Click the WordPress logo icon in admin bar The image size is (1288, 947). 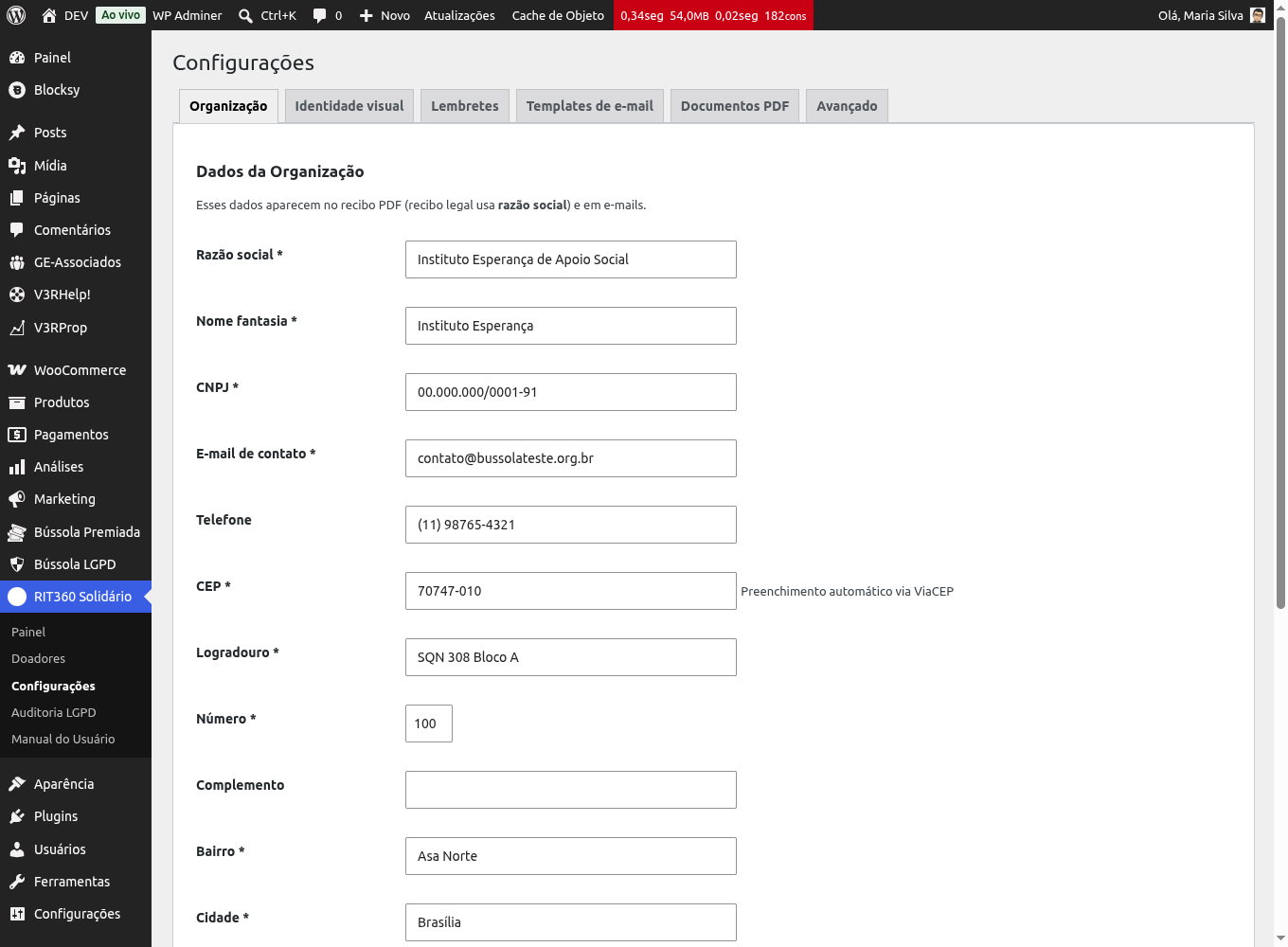click(x=16, y=15)
